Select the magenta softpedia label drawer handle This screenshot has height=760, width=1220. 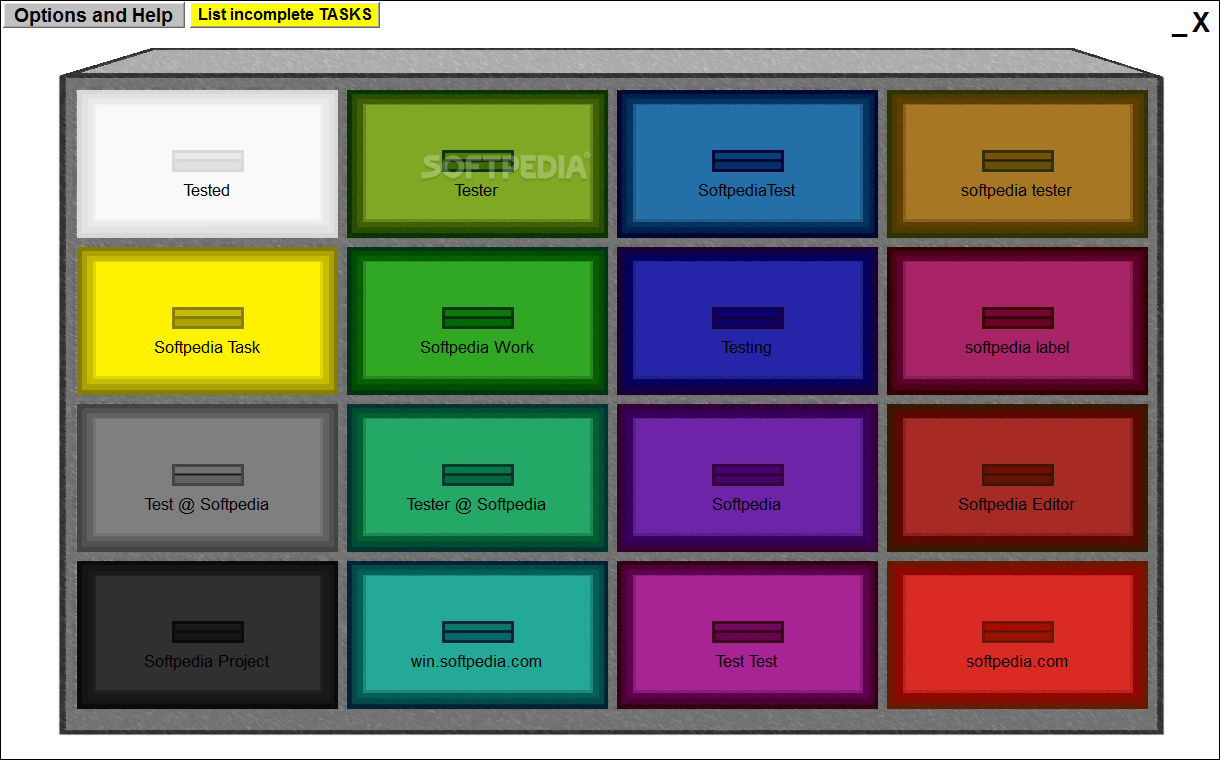pyautogui.click(x=1018, y=318)
